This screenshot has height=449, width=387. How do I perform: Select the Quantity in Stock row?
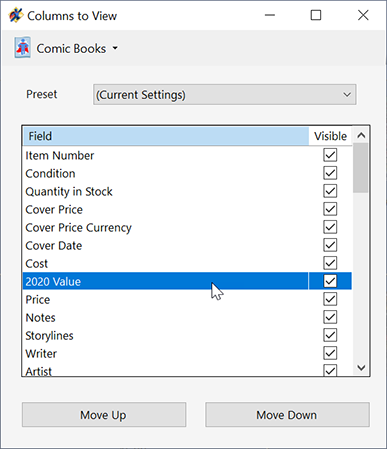tap(187, 191)
